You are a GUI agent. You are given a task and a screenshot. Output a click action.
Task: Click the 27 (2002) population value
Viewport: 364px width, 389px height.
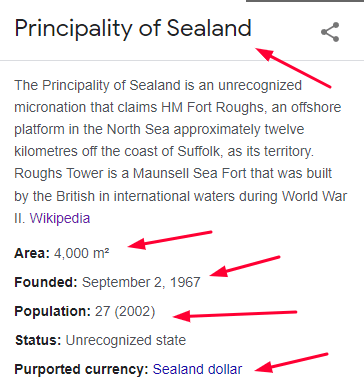[x=125, y=311]
